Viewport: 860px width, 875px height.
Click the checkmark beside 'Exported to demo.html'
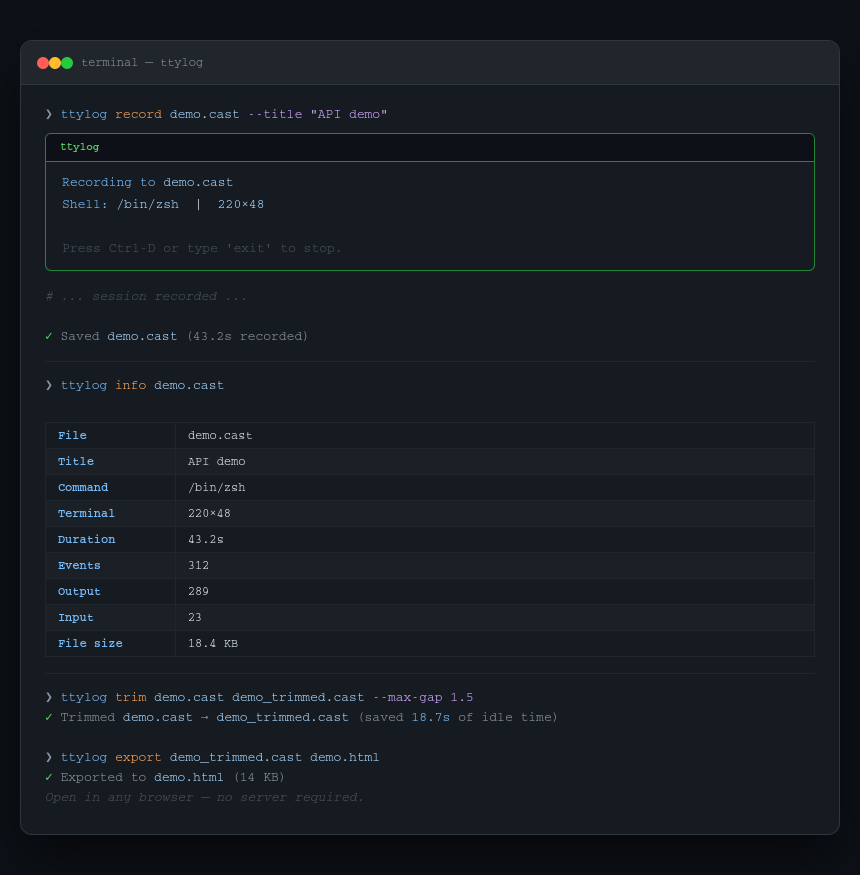pyautogui.click(x=49, y=777)
